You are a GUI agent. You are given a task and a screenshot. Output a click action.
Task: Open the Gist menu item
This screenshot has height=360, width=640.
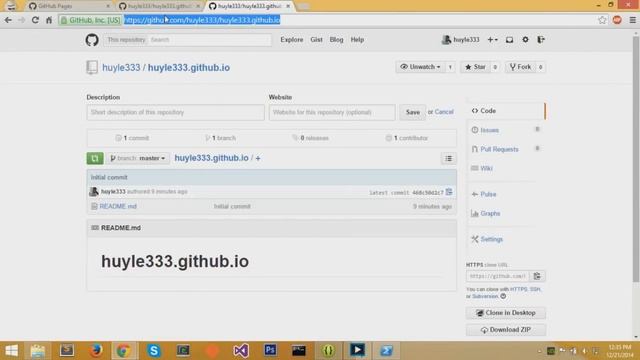click(x=316, y=40)
